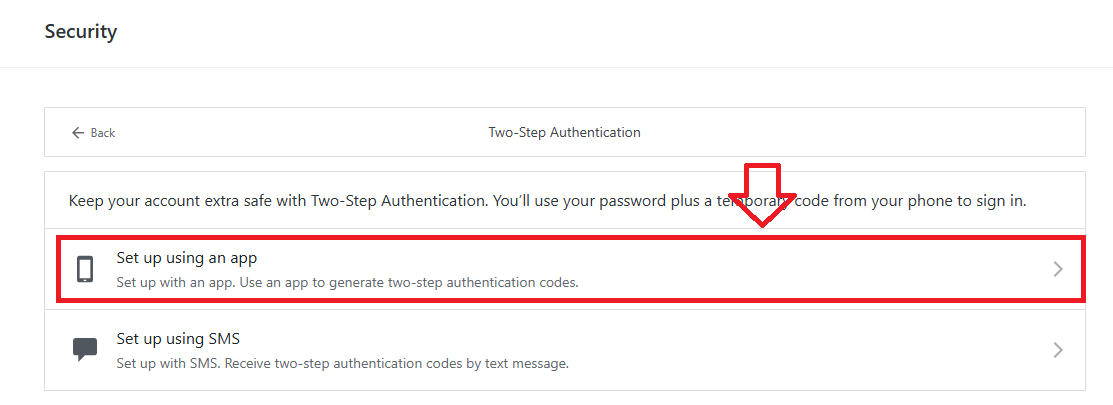1113x405 pixels.
Task: Go back using the Back link
Action: (x=103, y=133)
